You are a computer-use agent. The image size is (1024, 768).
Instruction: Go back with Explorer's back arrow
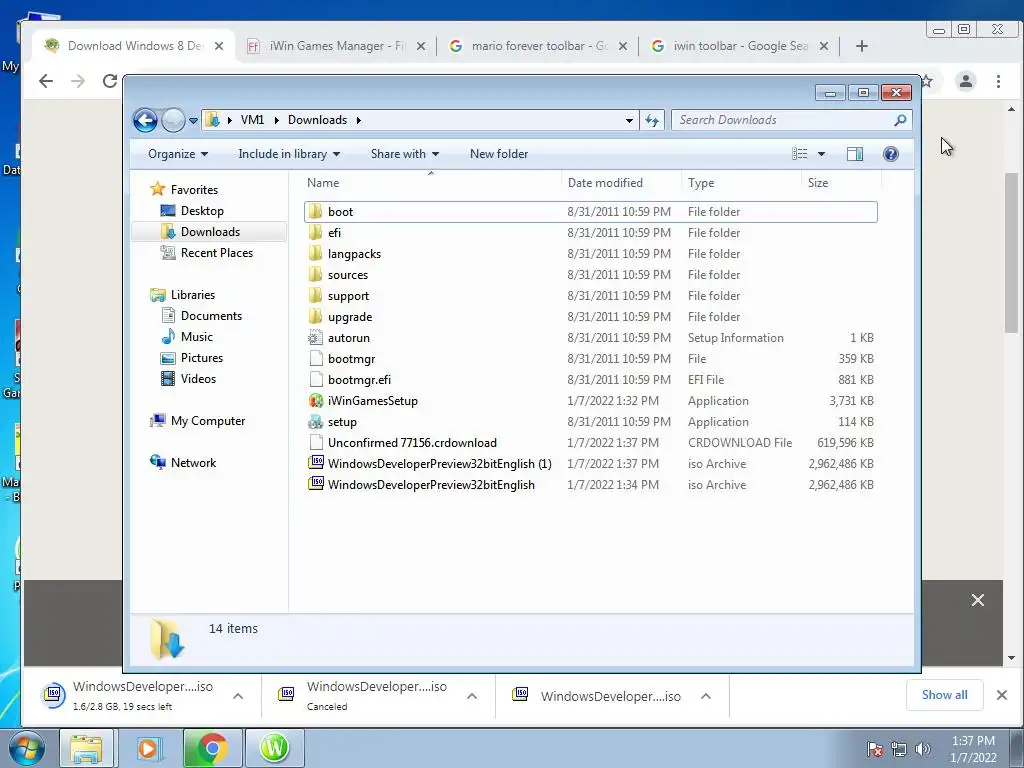[x=145, y=120]
